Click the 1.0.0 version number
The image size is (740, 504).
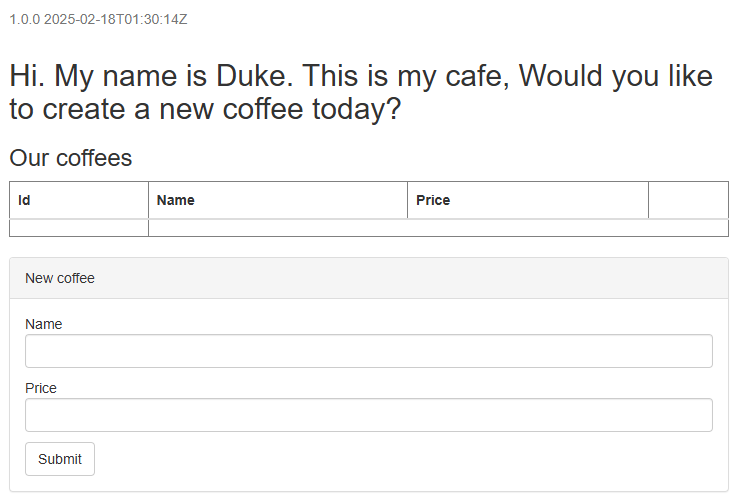tap(24, 19)
